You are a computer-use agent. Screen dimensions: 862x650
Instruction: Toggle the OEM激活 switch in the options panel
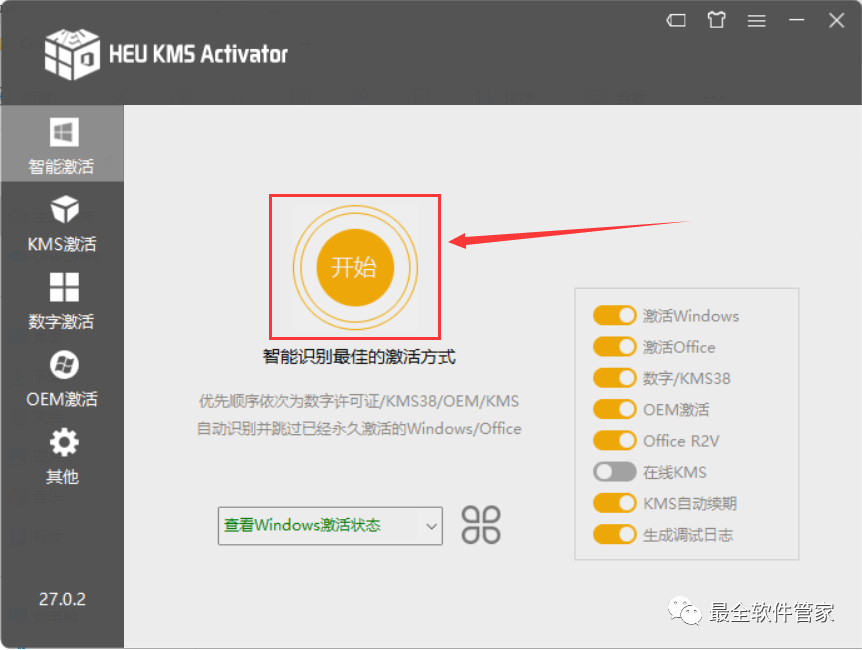(x=615, y=410)
